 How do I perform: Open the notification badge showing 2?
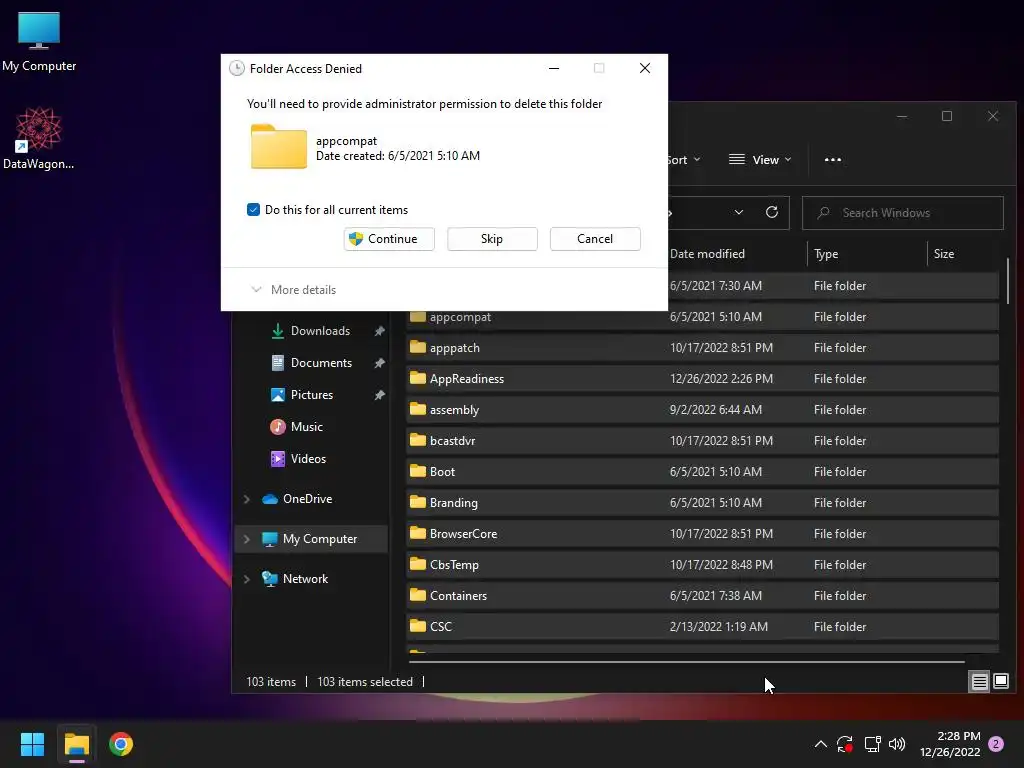tap(996, 744)
